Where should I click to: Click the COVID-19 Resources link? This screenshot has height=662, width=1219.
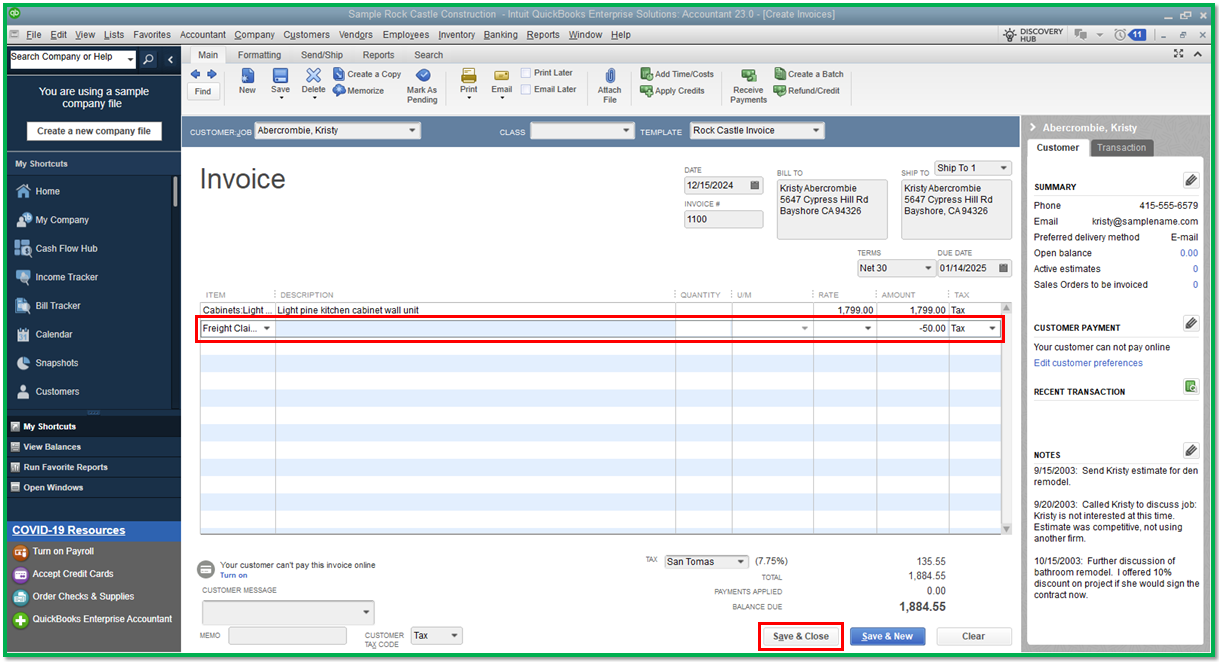(x=69, y=530)
